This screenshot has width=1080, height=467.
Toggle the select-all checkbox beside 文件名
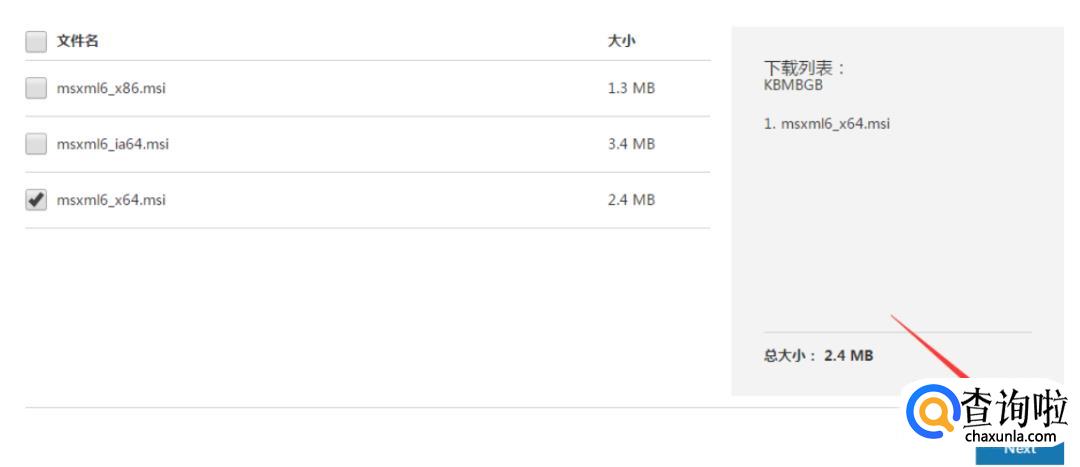pyautogui.click(x=36, y=42)
